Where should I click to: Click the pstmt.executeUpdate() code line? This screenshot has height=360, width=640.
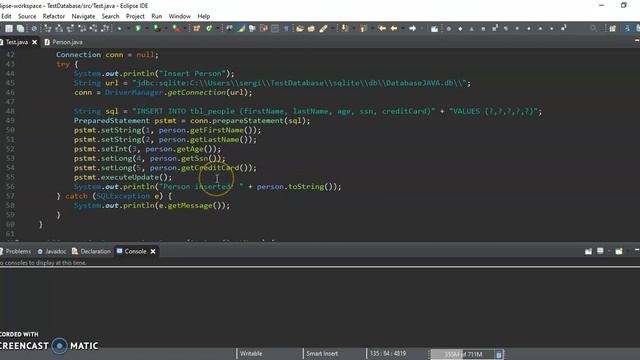[123, 177]
